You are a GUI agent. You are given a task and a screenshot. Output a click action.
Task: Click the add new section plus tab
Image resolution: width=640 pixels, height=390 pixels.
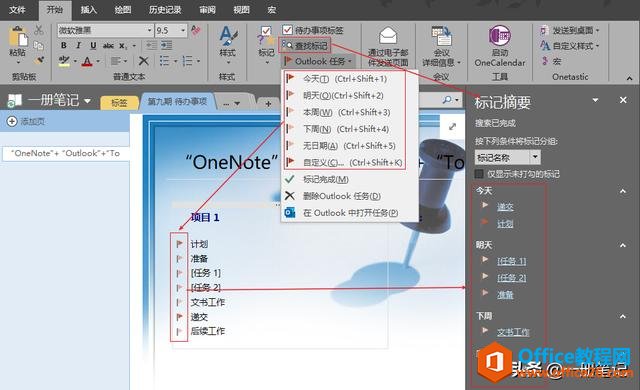[x=268, y=103]
